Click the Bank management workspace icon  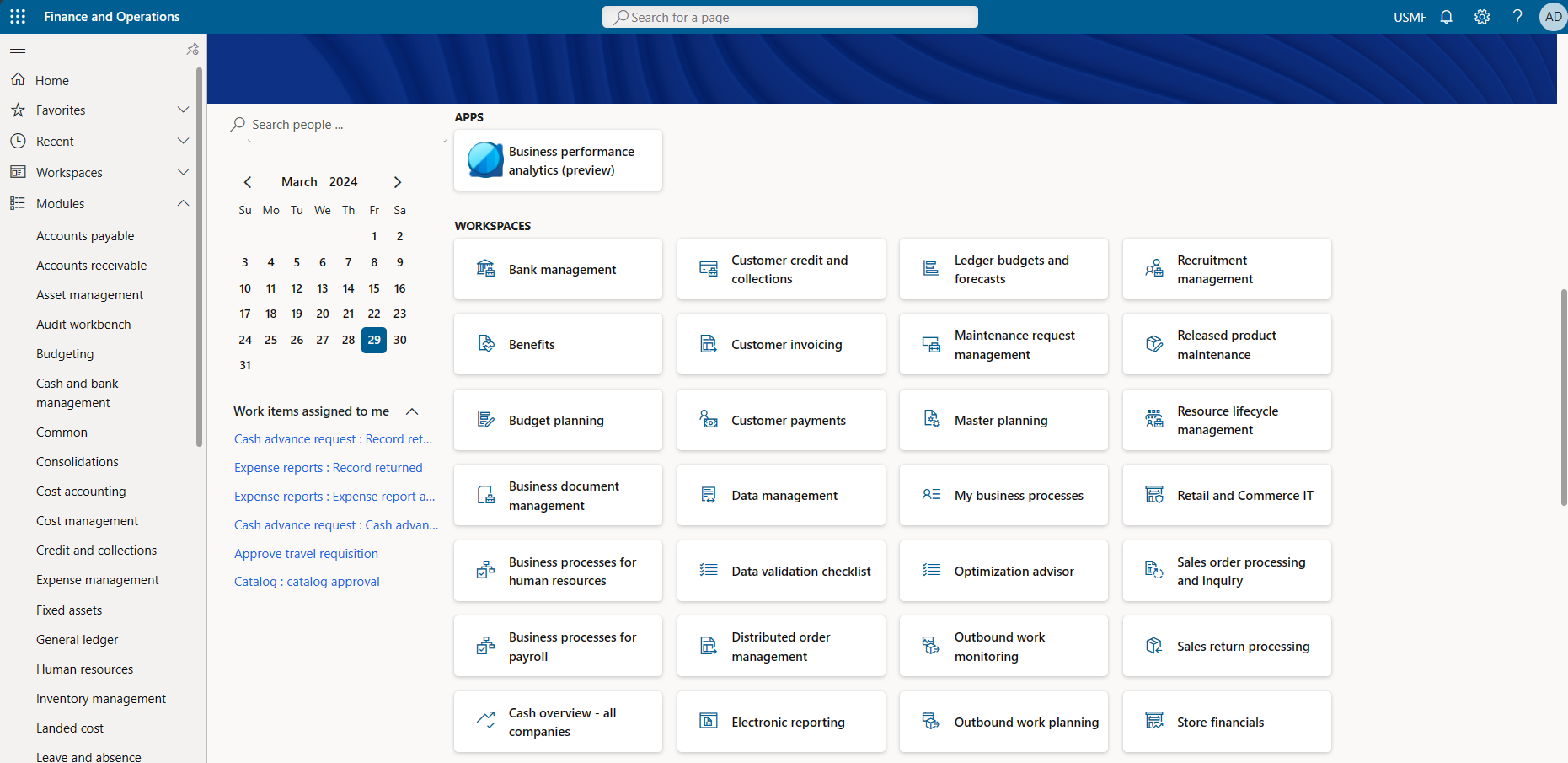(485, 269)
